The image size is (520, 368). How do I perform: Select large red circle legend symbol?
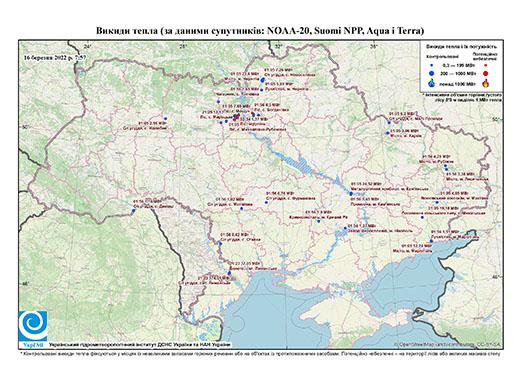click(x=486, y=73)
